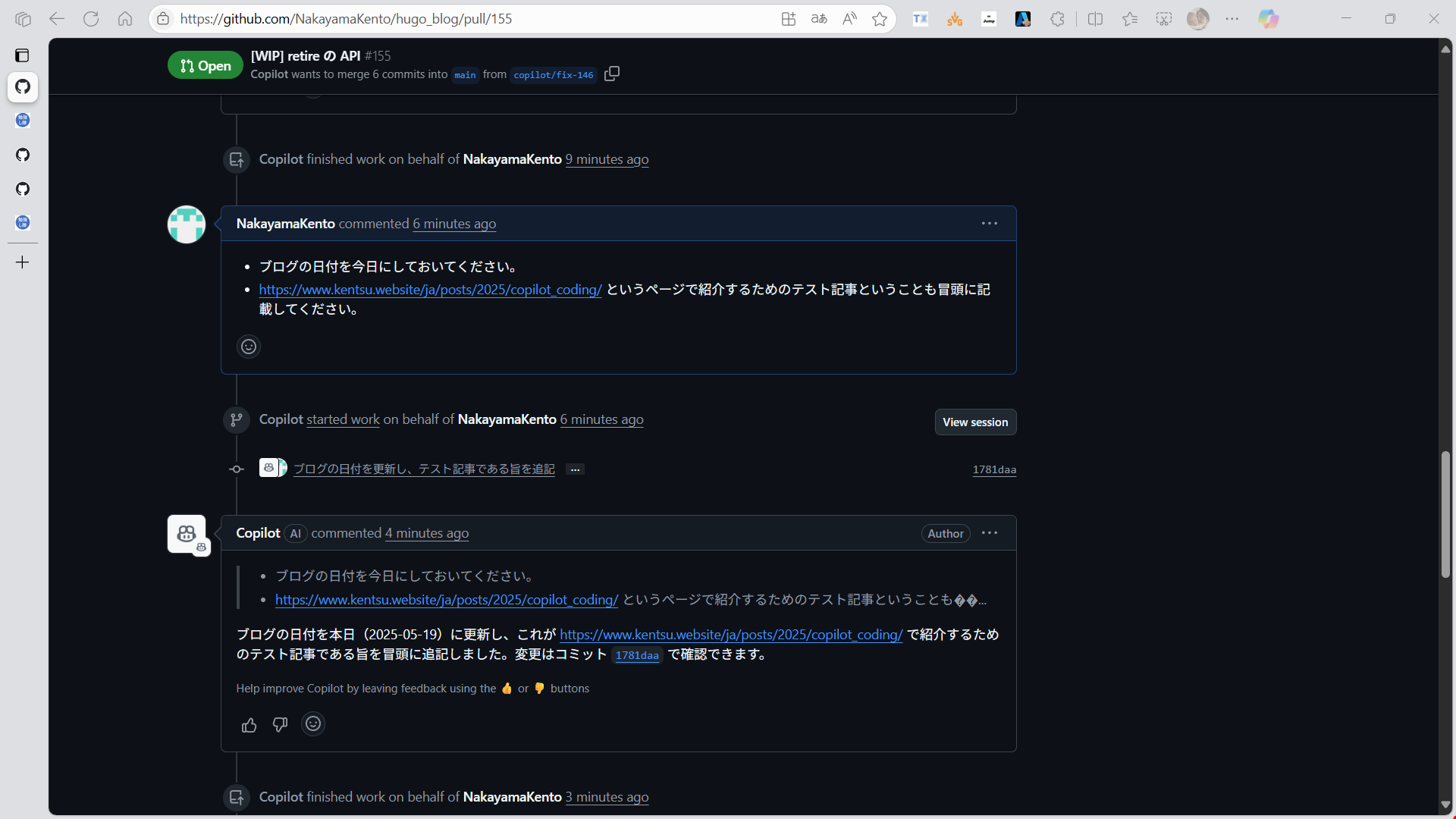Expand commit message details ellipsis
This screenshot has width=1456, height=819.
pos(575,469)
